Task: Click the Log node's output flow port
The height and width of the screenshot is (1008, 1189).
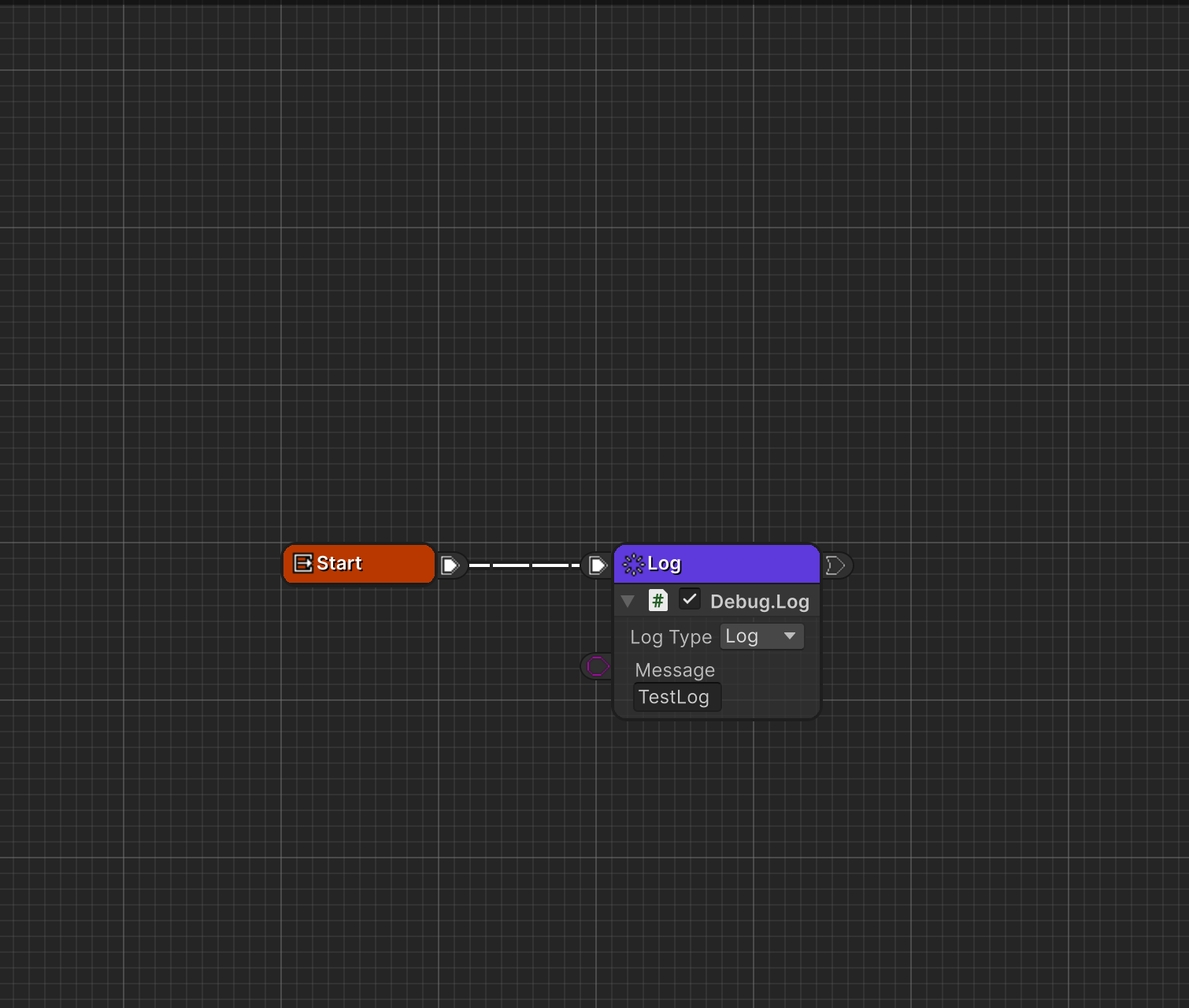Action: click(835, 565)
